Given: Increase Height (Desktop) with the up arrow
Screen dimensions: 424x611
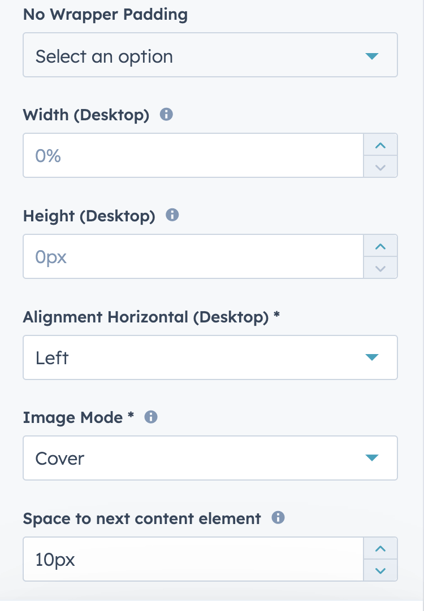Looking at the screenshot, I should [380, 246].
